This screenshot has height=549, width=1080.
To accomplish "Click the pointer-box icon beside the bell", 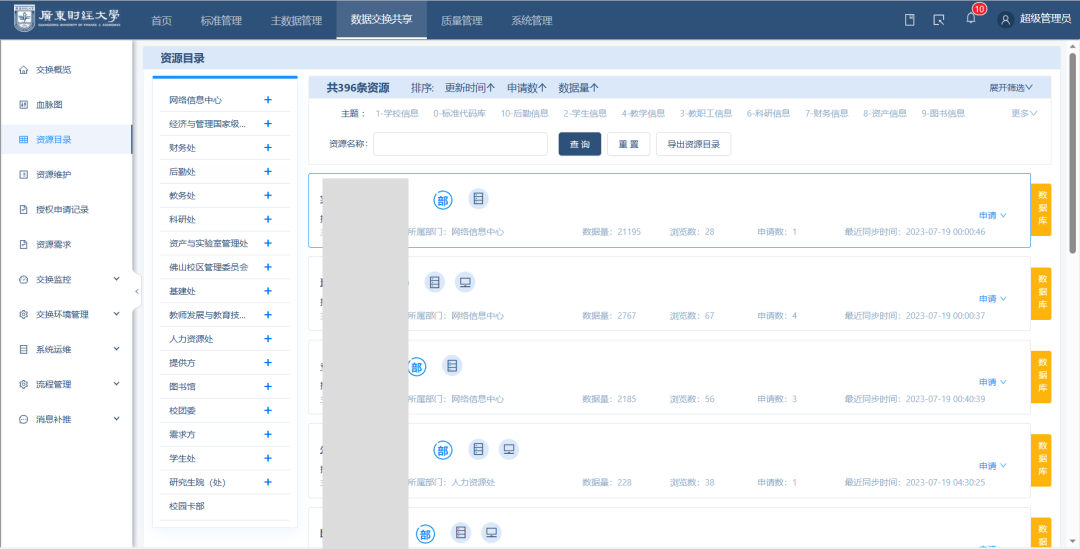I will tap(939, 20).
